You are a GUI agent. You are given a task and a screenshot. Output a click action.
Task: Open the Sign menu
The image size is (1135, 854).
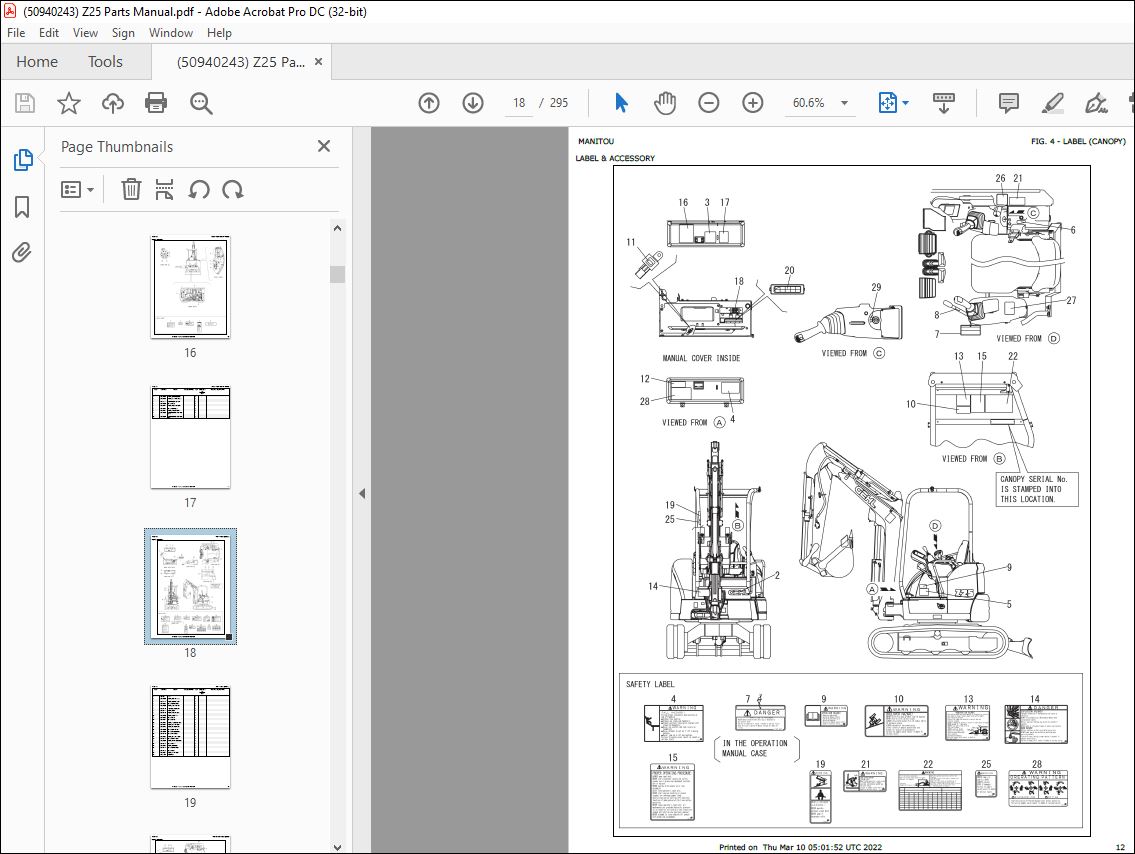pos(123,33)
